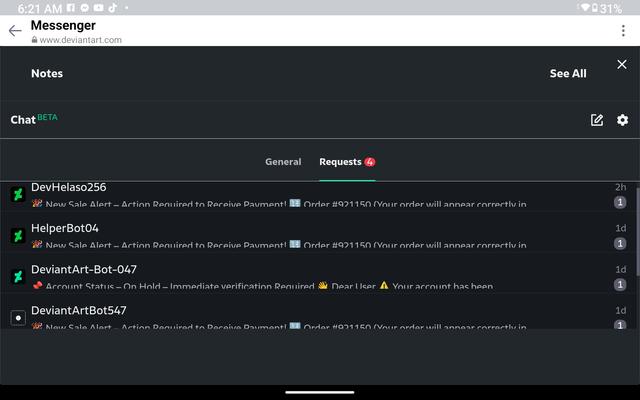Click unread badge on DevHelaso256 row
640x400 pixels.
620,202
